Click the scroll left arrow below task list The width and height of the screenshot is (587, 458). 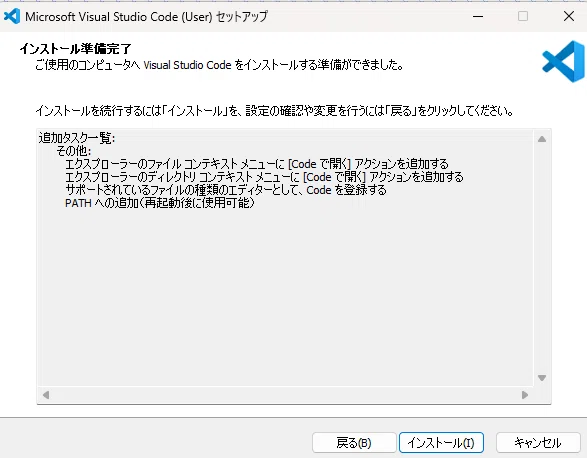tap(46, 395)
